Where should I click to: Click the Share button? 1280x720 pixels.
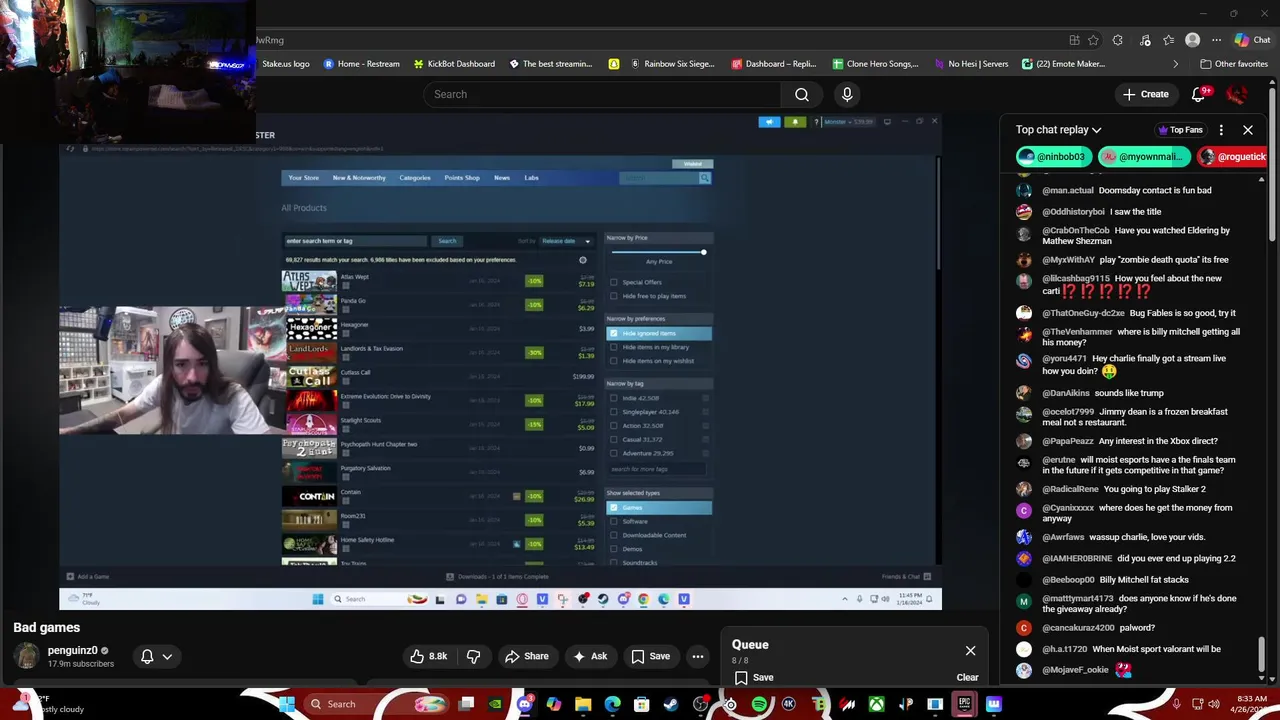click(x=527, y=656)
